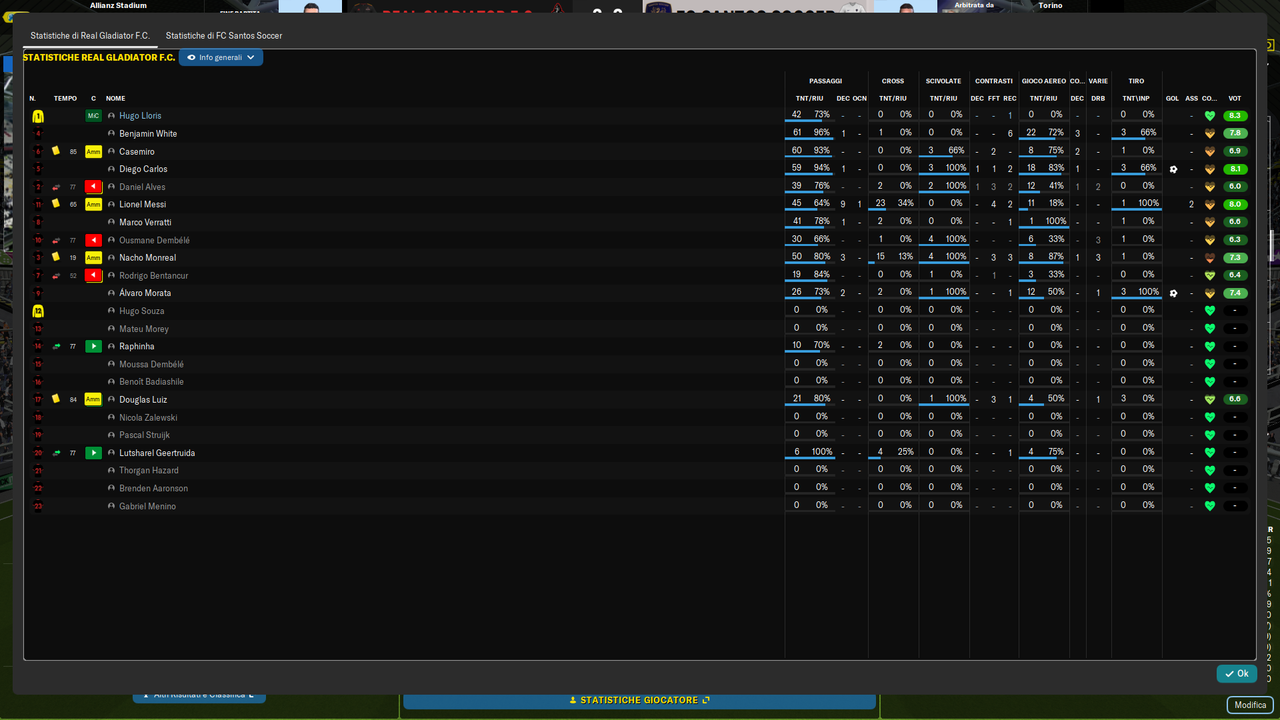The width and height of the screenshot is (1280, 720).
Task: Click Nacho Monreal's condition heart icon
Action: [1209, 258]
